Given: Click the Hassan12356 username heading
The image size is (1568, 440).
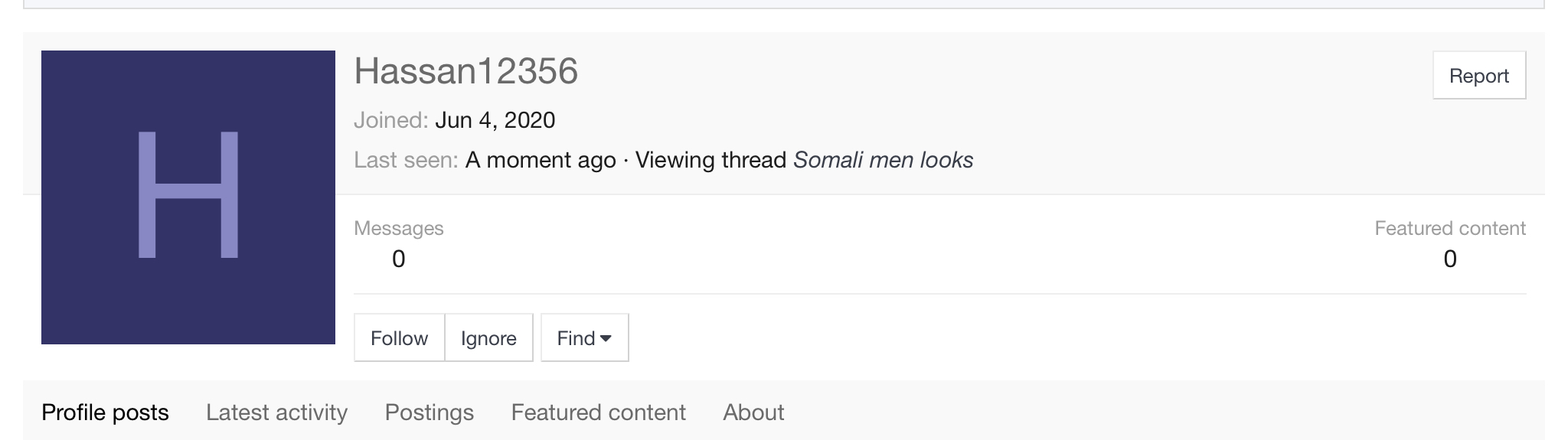Looking at the screenshot, I should (465, 71).
